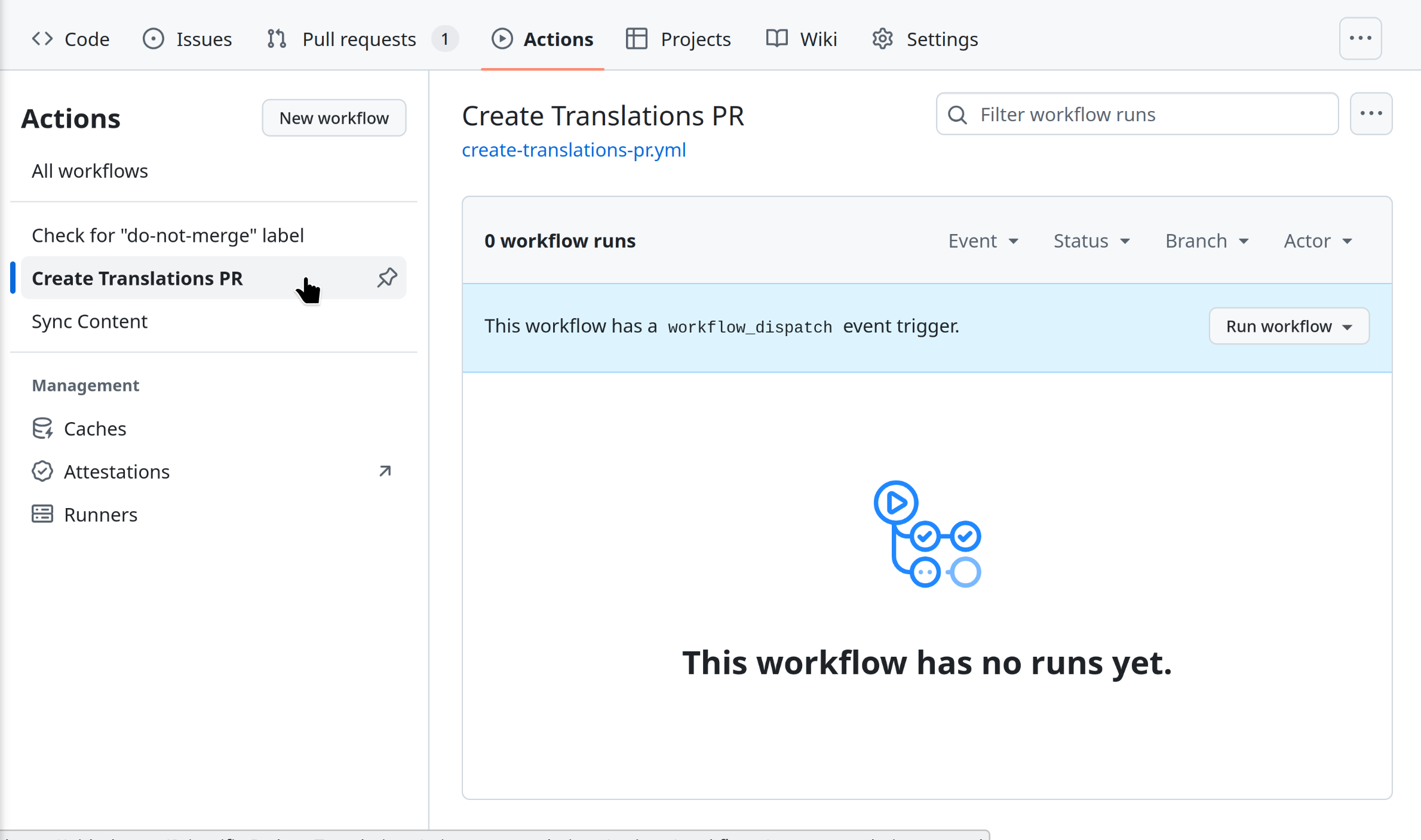Image resolution: width=1421 pixels, height=840 pixels.
Task: Open create-translations-pr.yml link
Action: coord(573,149)
